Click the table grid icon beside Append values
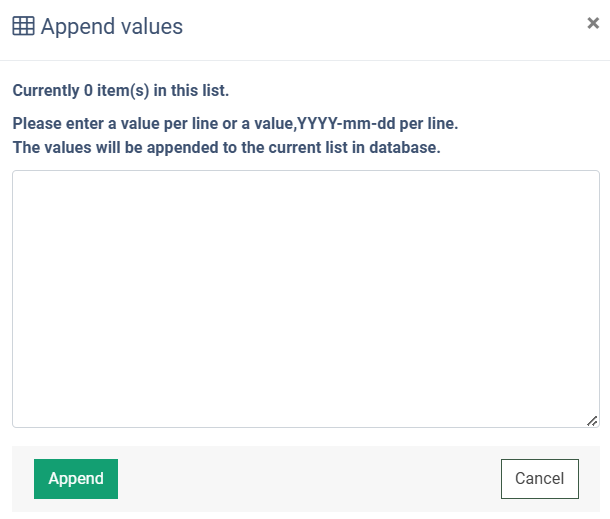Viewport: 610px width, 519px height. tap(23, 26)
